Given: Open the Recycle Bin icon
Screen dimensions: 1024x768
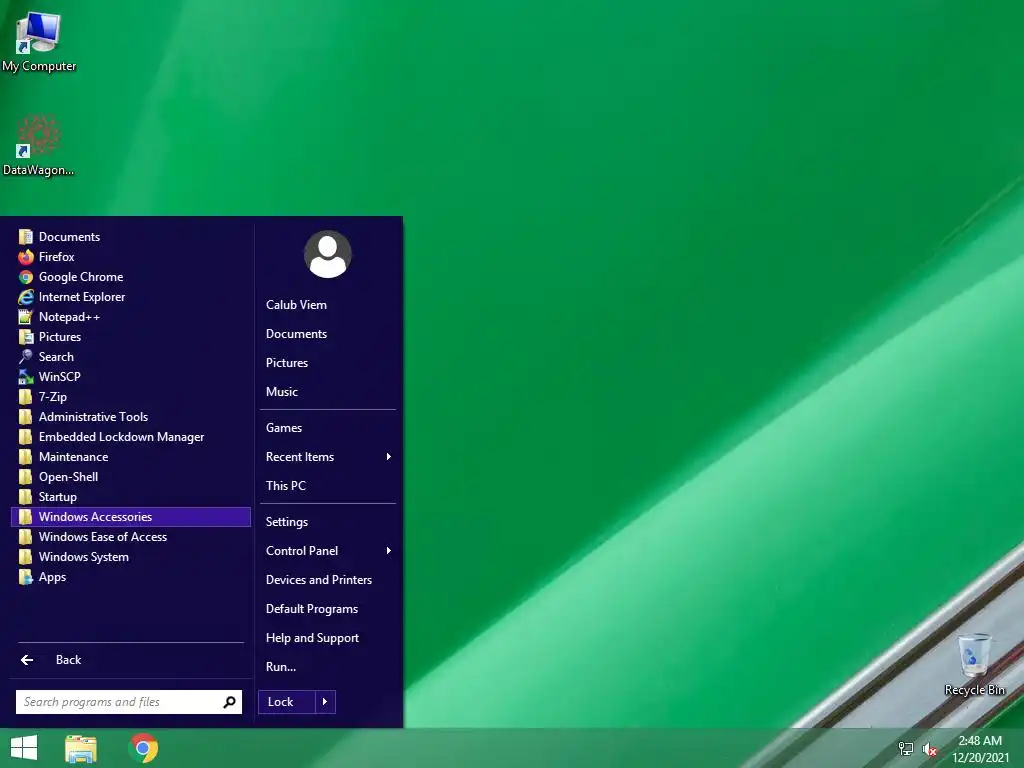Looking at the screenshot, I should pos(974,664).
